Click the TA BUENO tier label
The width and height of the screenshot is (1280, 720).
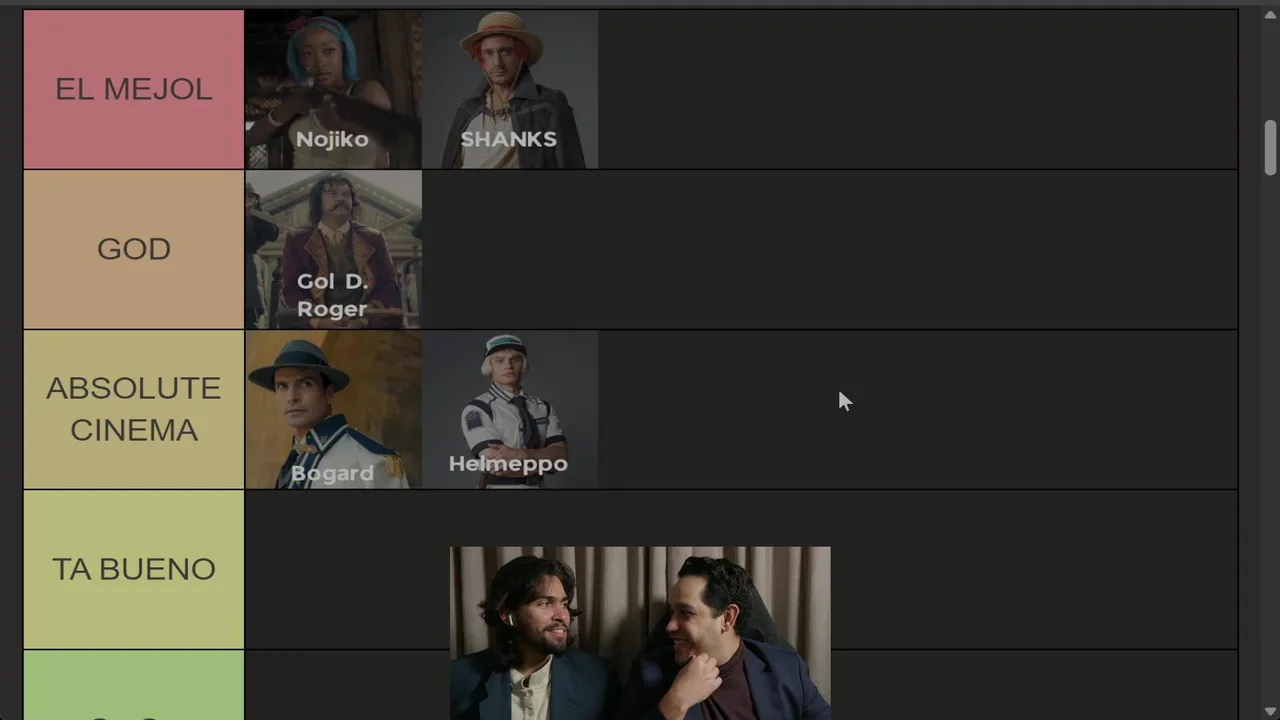[134, 569]
